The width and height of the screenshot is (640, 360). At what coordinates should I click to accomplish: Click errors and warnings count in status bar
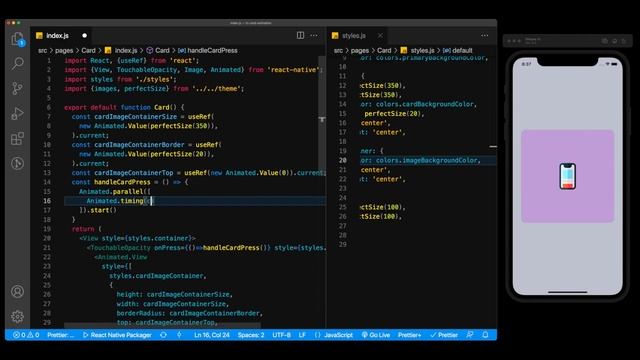[x=26, y=335]
